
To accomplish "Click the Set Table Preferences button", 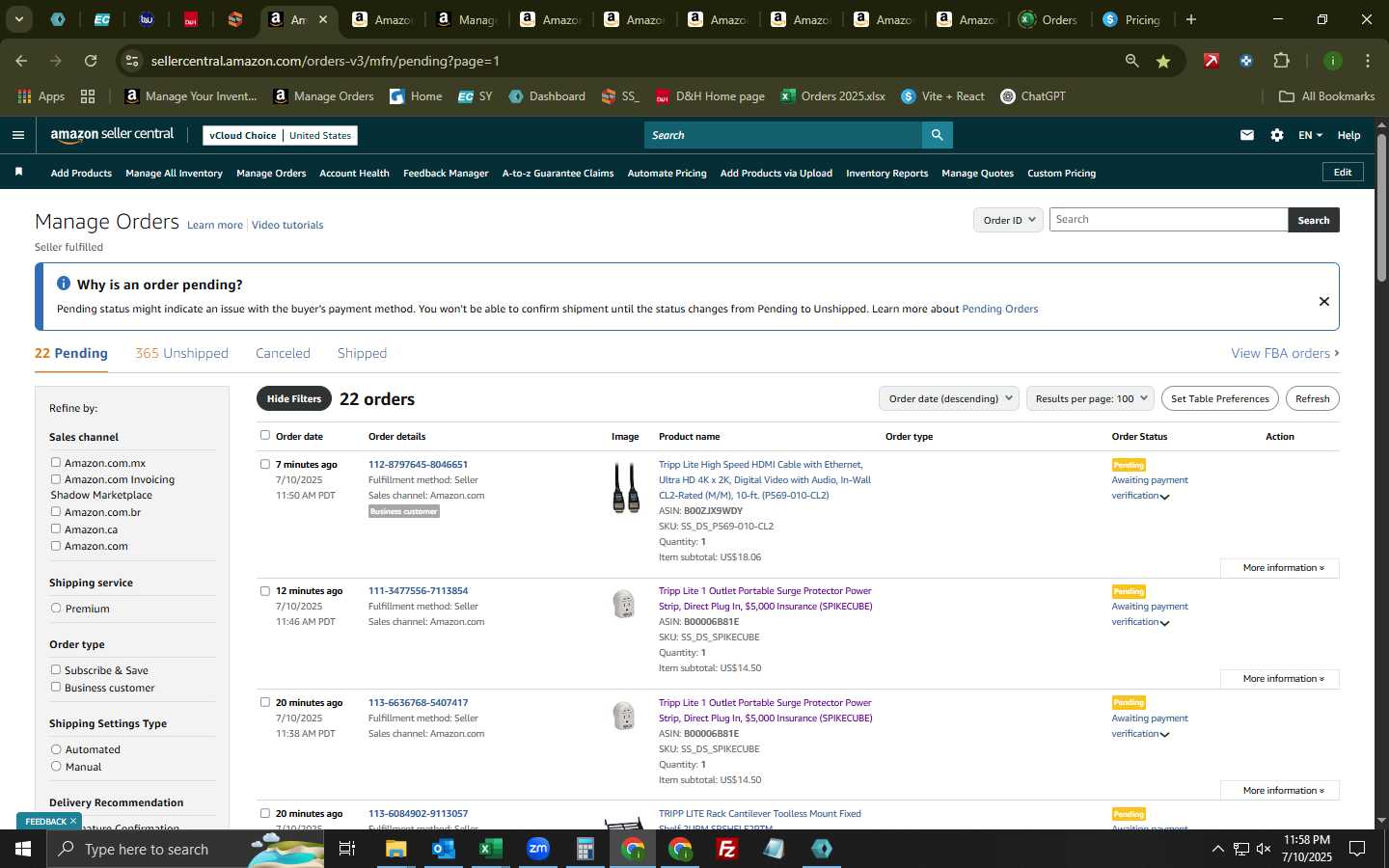I will click(x=1219, y=398).
